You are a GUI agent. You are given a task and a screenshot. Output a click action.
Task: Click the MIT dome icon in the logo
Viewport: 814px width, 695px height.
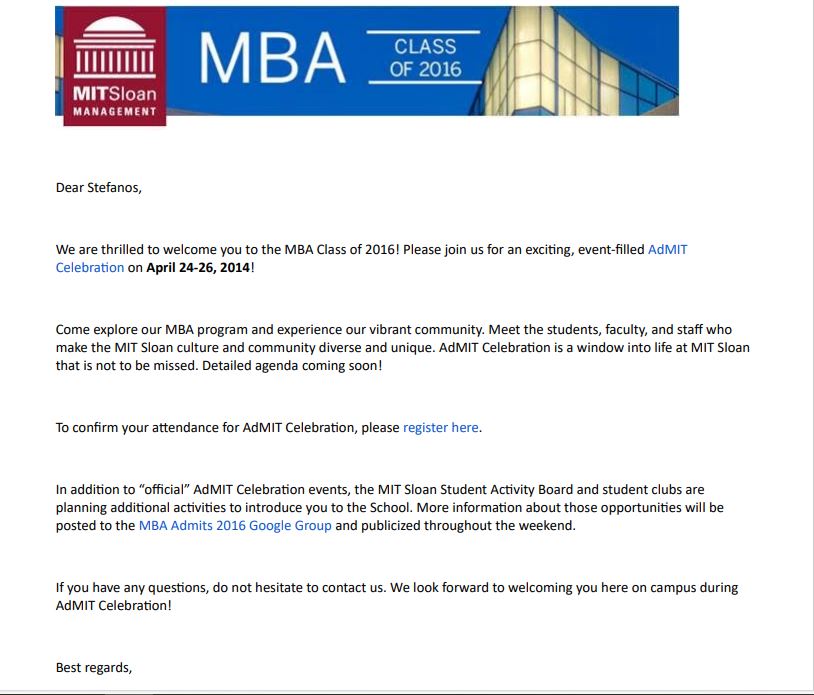(114, 50)
